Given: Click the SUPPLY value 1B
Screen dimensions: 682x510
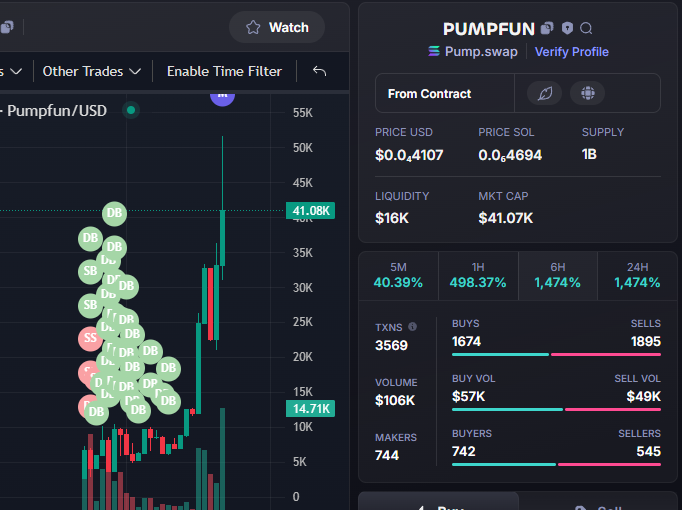Looking at the screenshot, I should pos(589,154).
